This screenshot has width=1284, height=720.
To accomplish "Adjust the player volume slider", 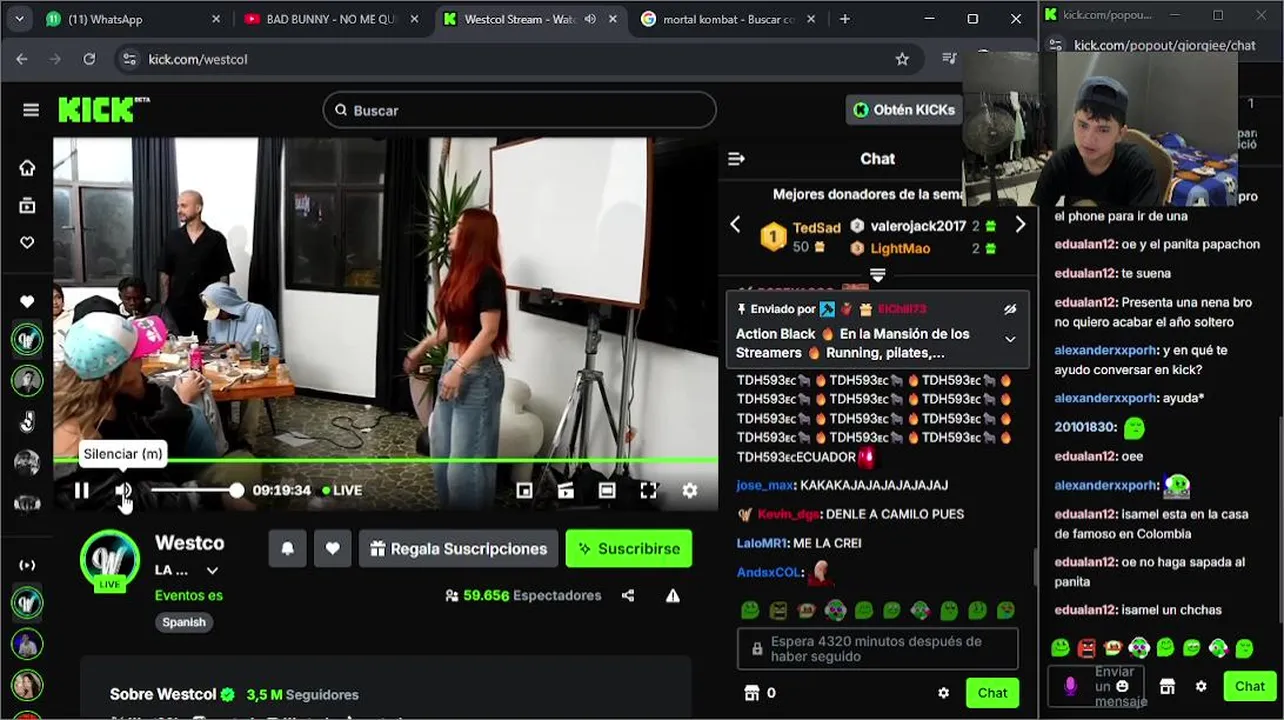I will 197,490.
